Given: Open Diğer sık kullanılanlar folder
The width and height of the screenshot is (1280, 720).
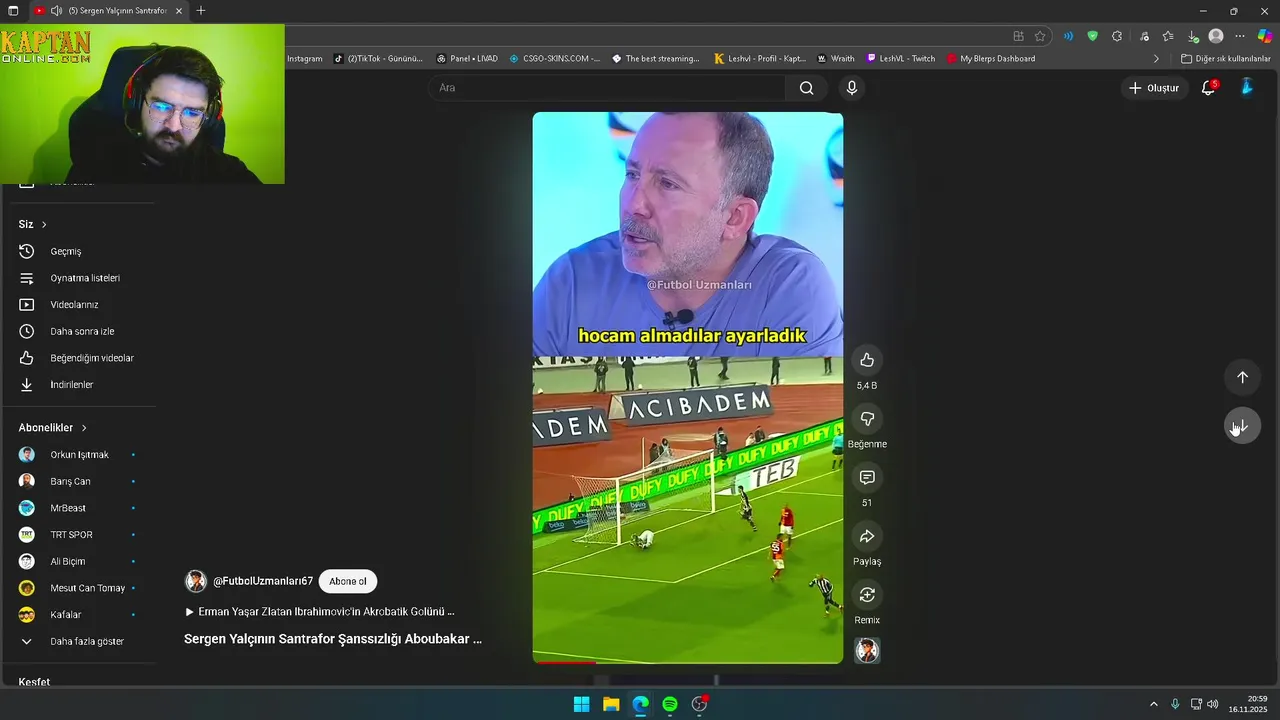Looking at the screenshot, I should pyautogui.click(x=1225, y=59).
